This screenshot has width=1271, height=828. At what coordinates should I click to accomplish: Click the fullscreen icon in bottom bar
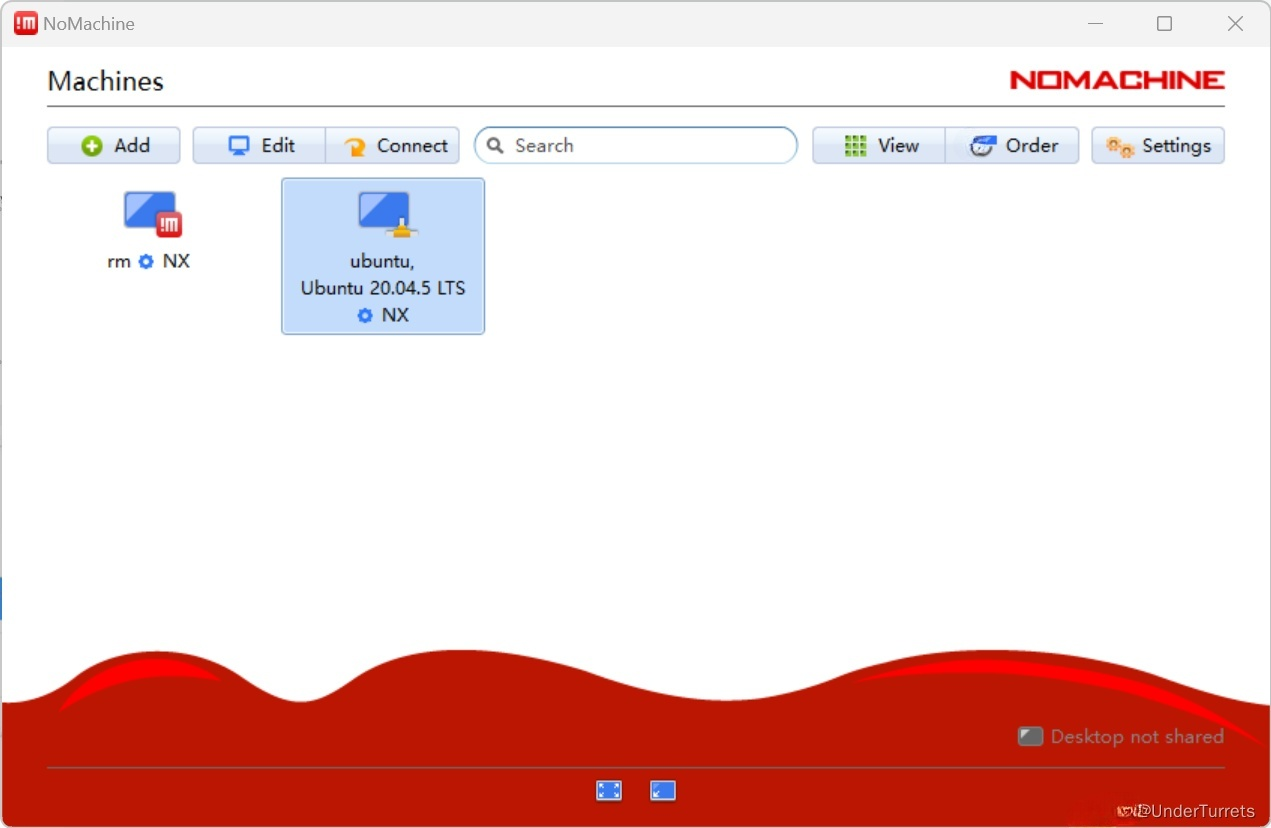coord(609,791)
